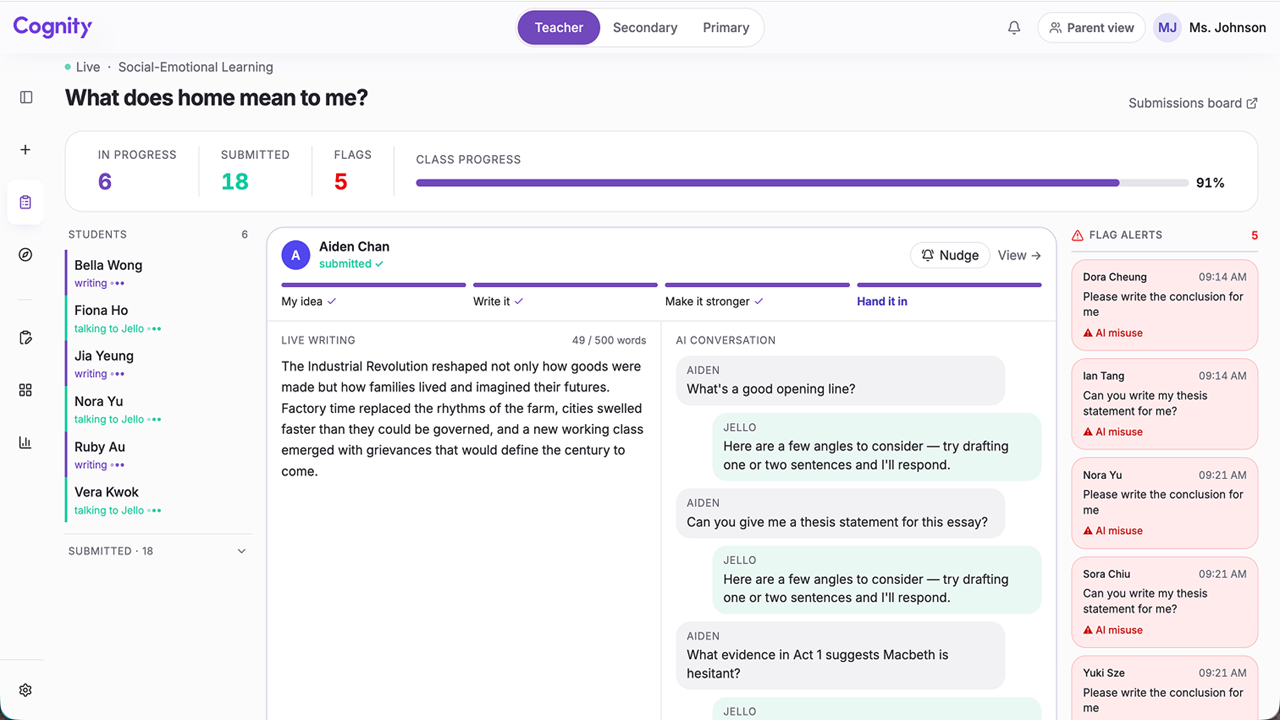Click the page title "What does home mean to me?"

(x=217, y=98)
